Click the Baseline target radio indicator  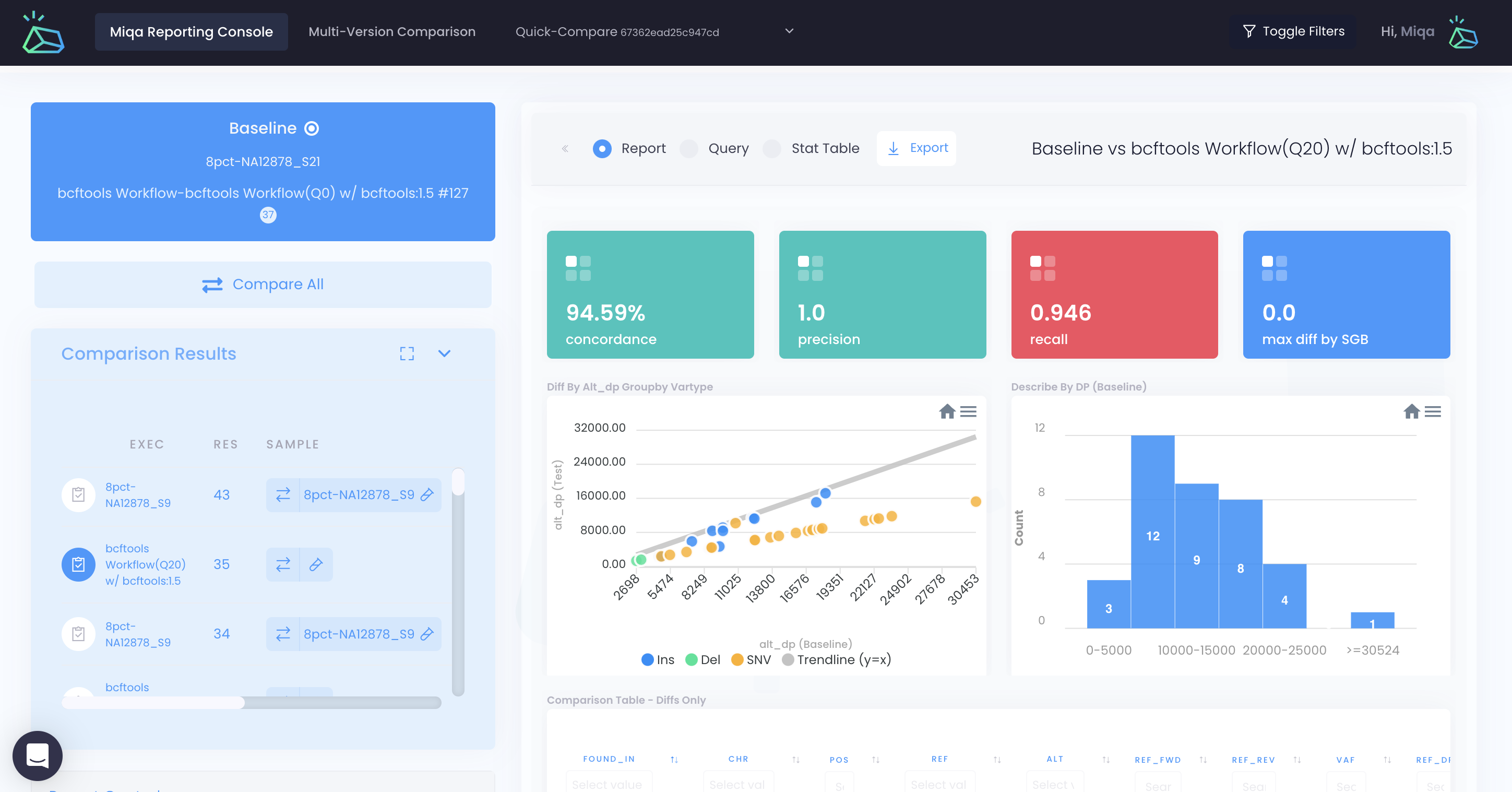pyautogui.click(x=311, y=127)
